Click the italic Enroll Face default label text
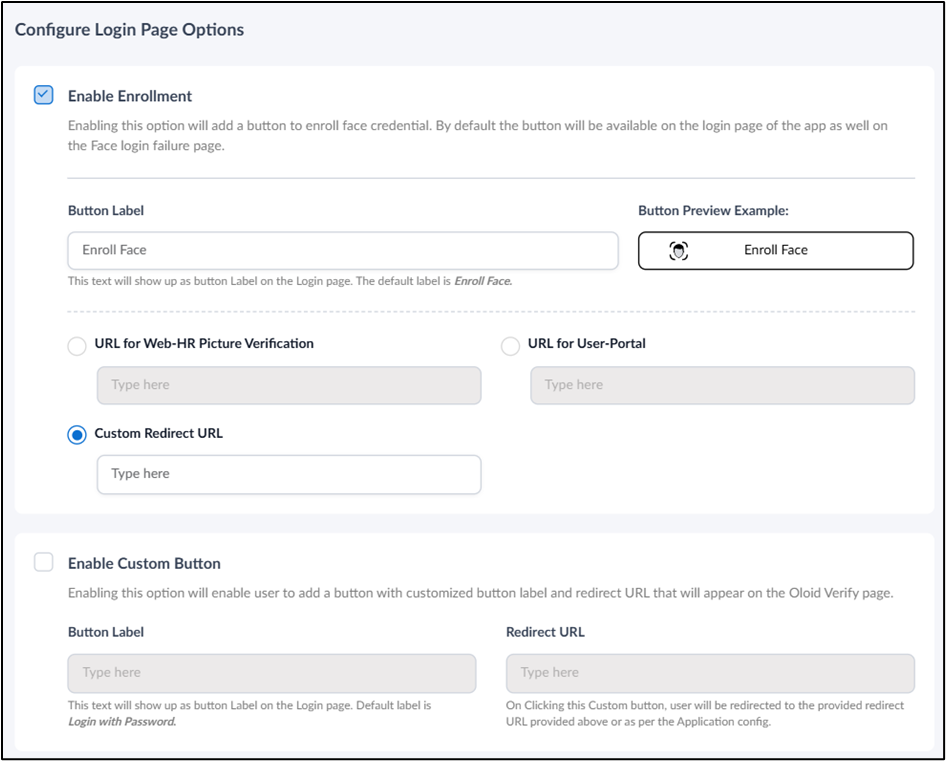This screenshot has height=761, width=946. tap(483, 281)
